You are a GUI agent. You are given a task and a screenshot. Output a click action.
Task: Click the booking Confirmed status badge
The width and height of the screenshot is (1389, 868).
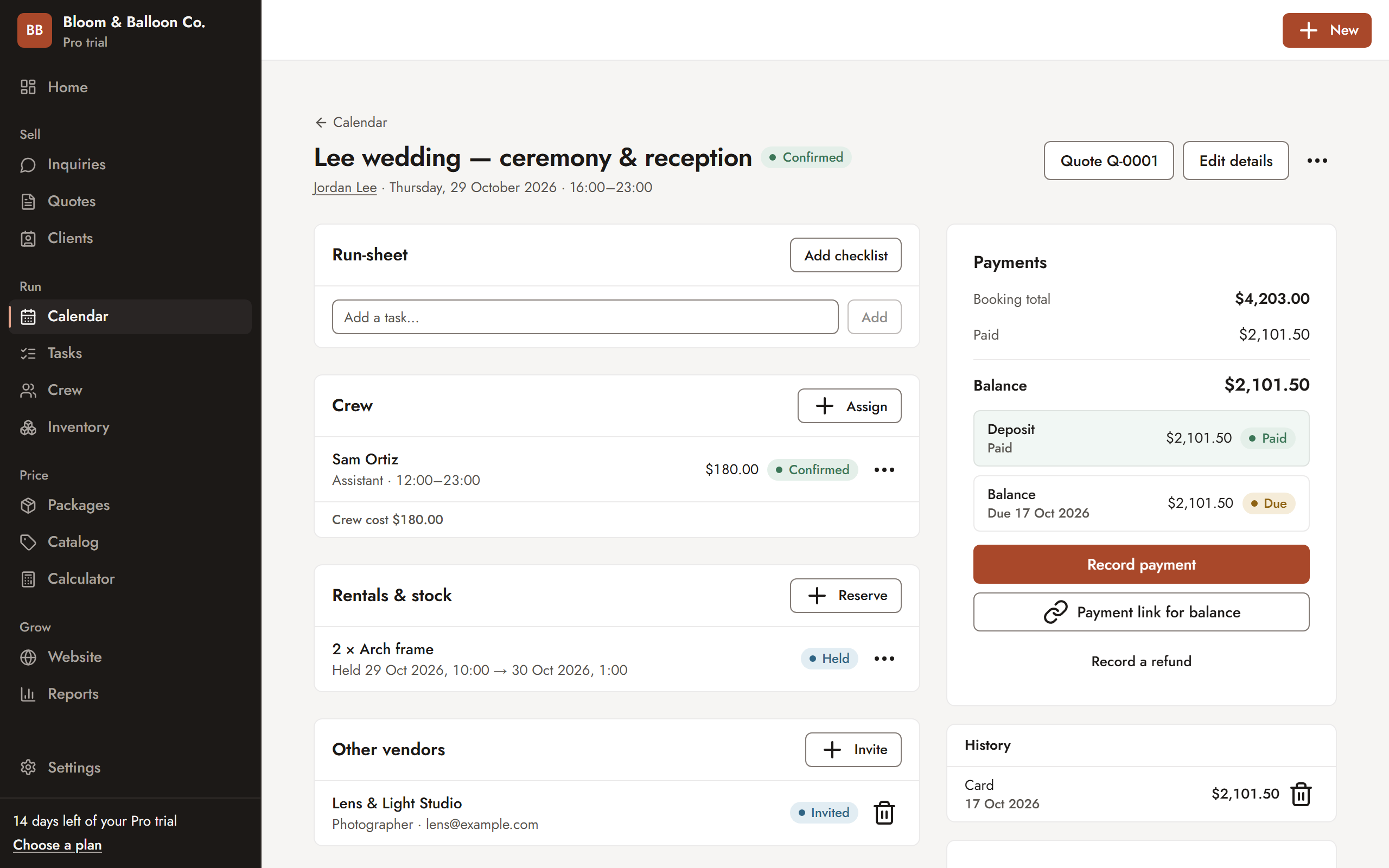coord(806,157)
